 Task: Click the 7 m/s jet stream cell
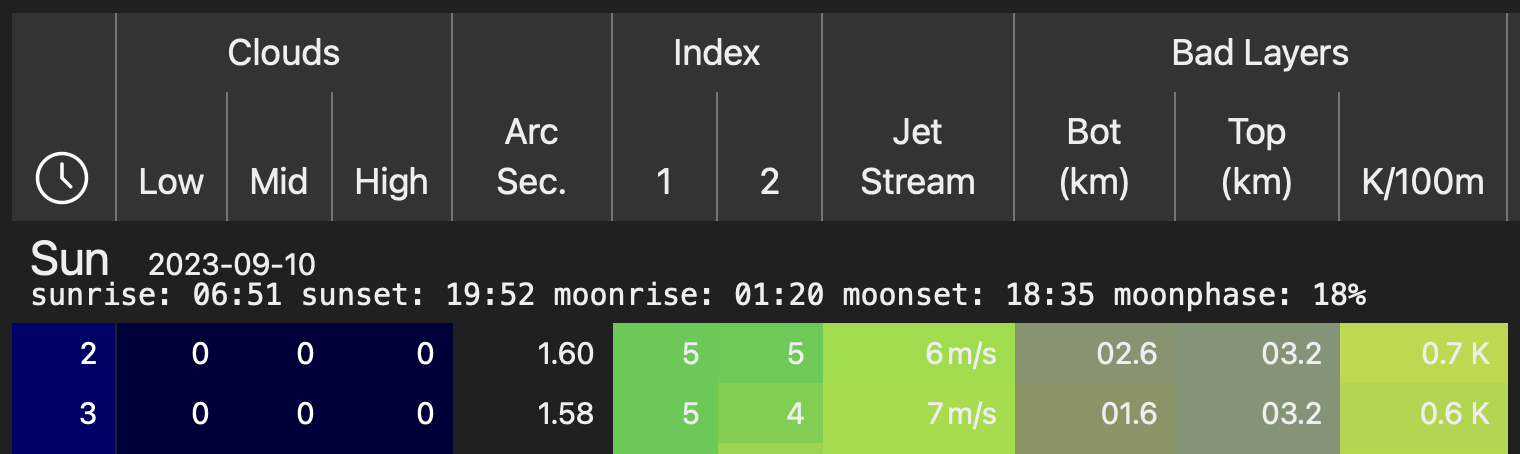(x=918, y=413)
